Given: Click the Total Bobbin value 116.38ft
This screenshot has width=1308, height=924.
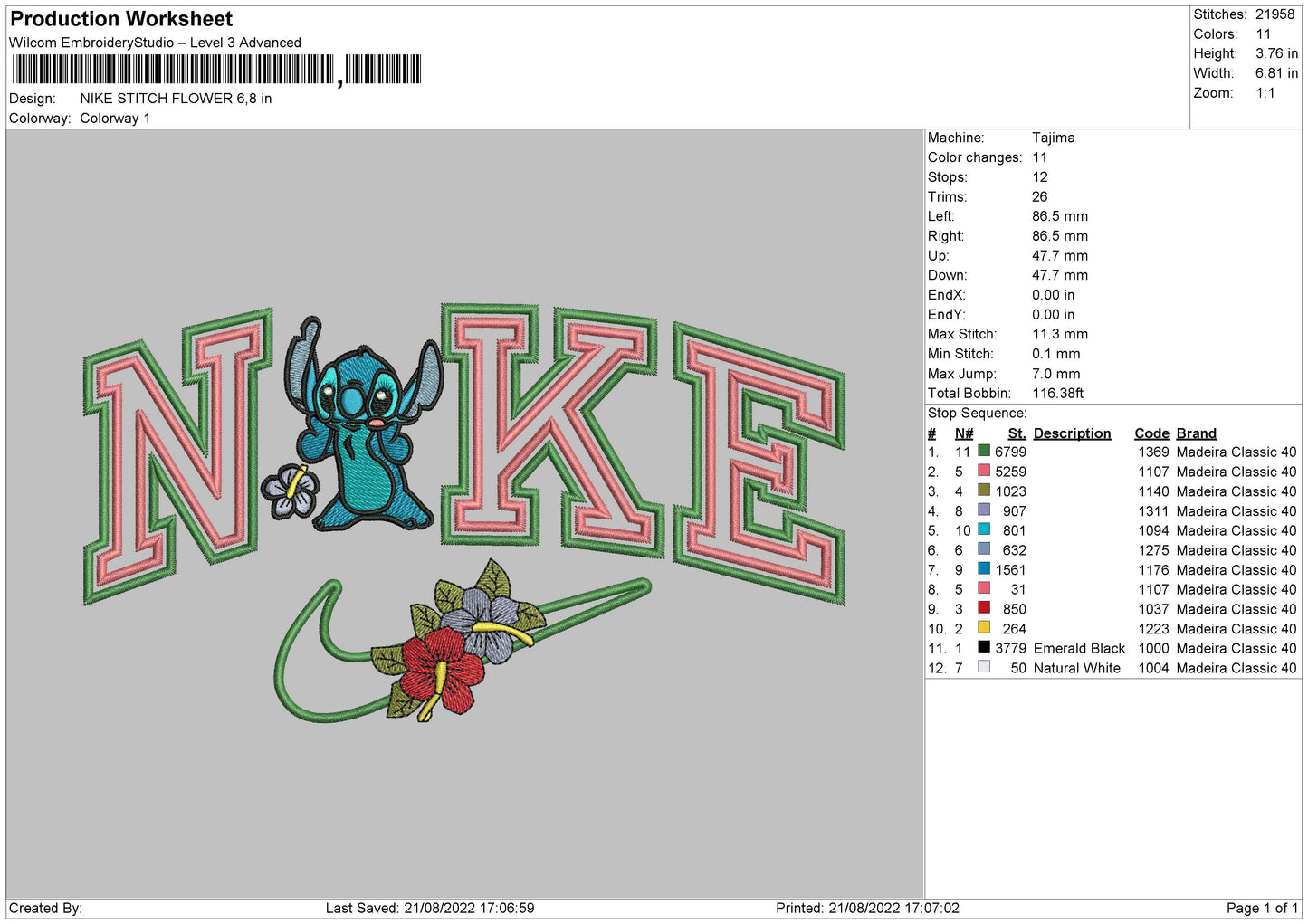Looking at the screenshot, I should (1058, 394).
